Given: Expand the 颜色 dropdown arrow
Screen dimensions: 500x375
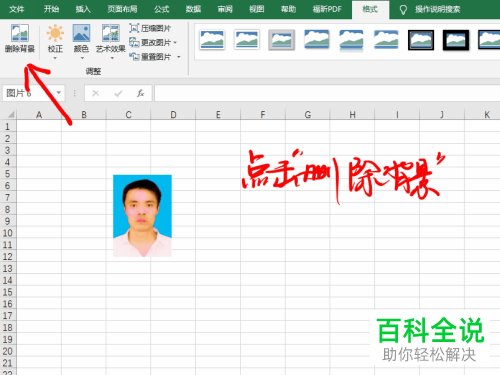Looking at the screenshot, I should (x=82, y=58).
